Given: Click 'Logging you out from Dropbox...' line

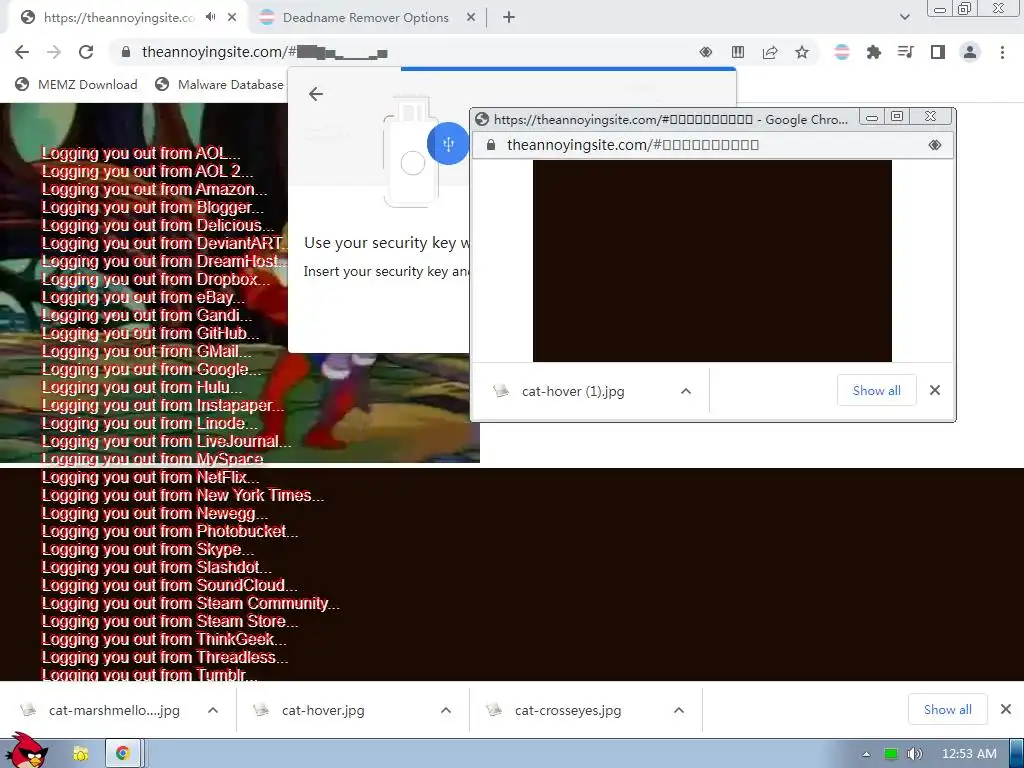Looking at the screenshot, I should tap(156, 280).
